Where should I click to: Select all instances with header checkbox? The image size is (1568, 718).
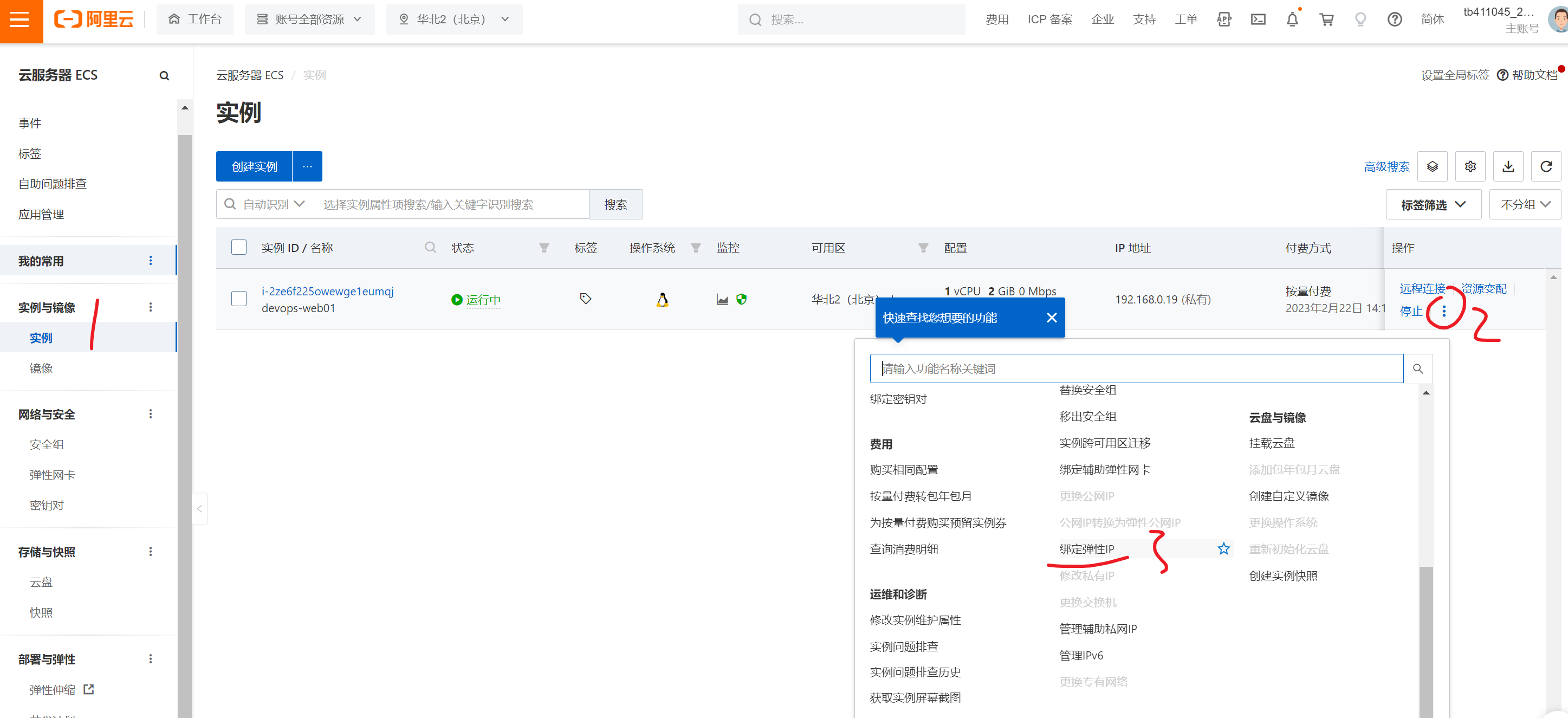(x=238, y=247)
